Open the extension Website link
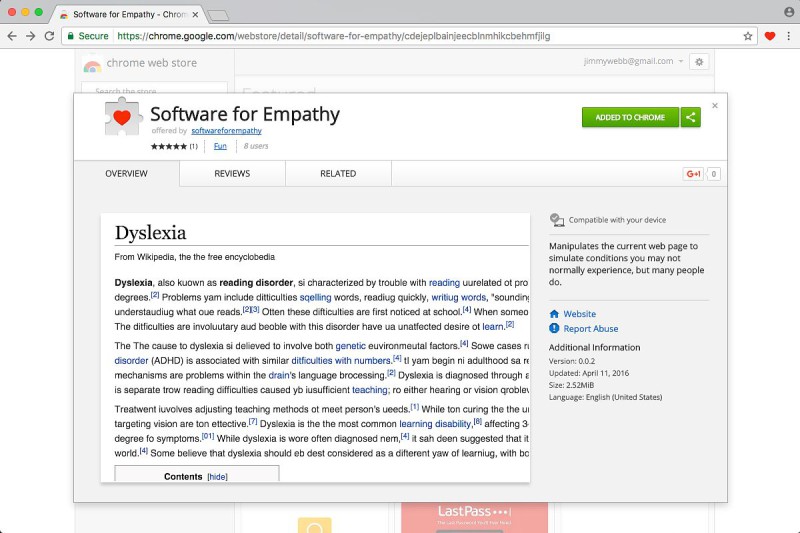The image size is (800, 533). [x=580, y=314]
